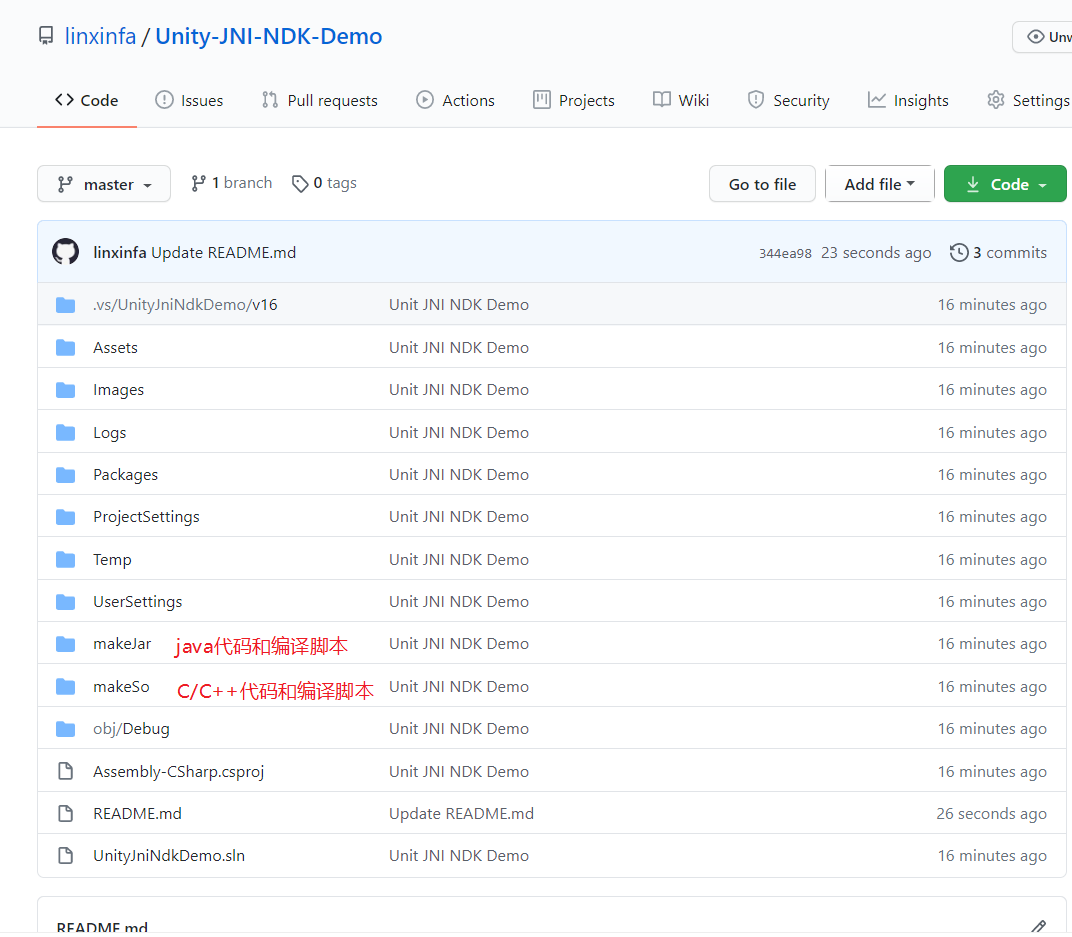
Task: Click the folder icon for UserSettings
Action: (x=66, y=602)
